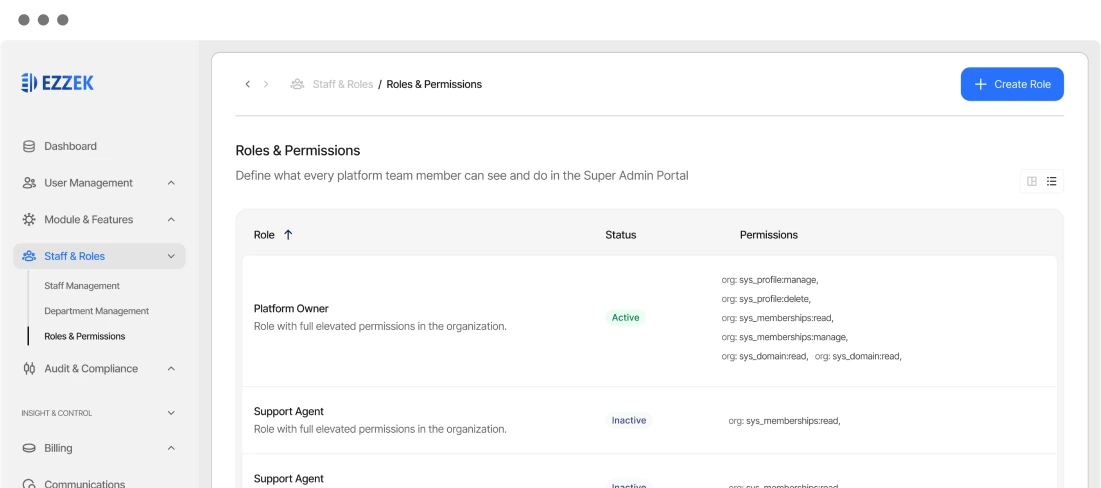Click the Status column header

(x=621, y=235)
